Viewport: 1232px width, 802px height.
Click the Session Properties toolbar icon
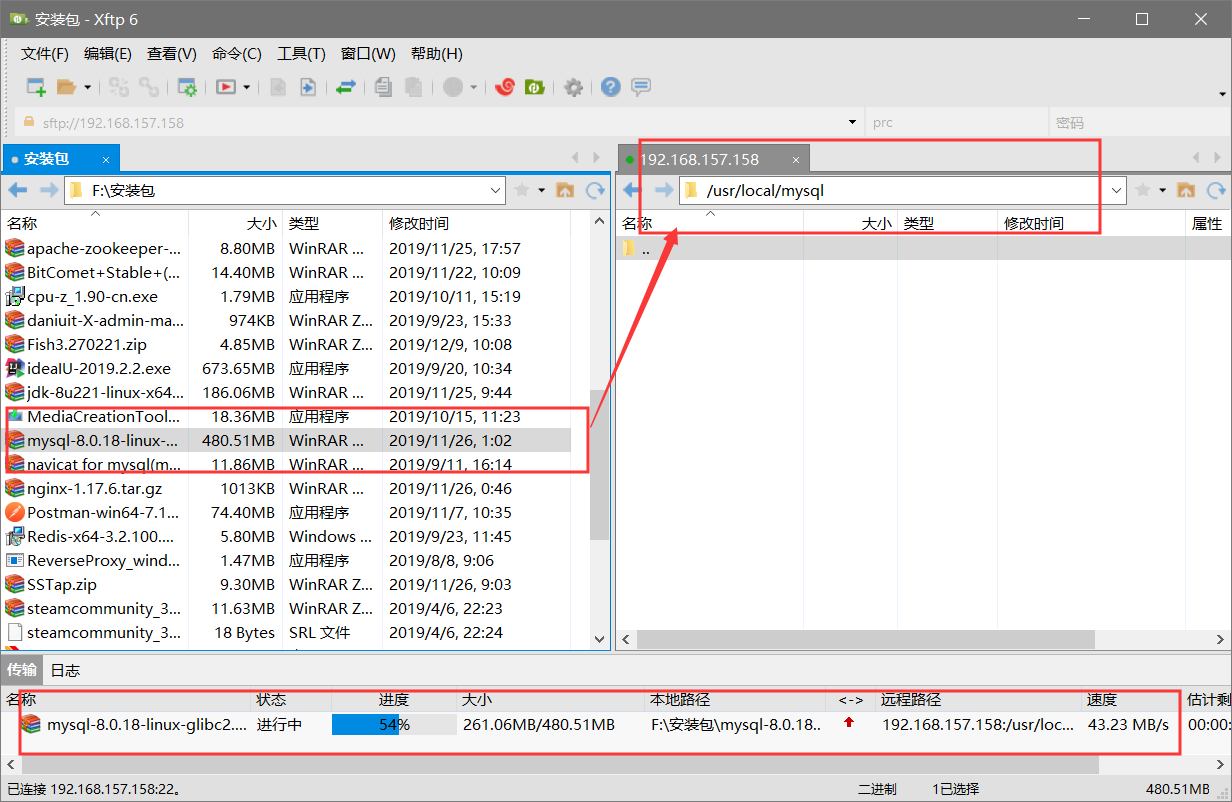point(187,87)
